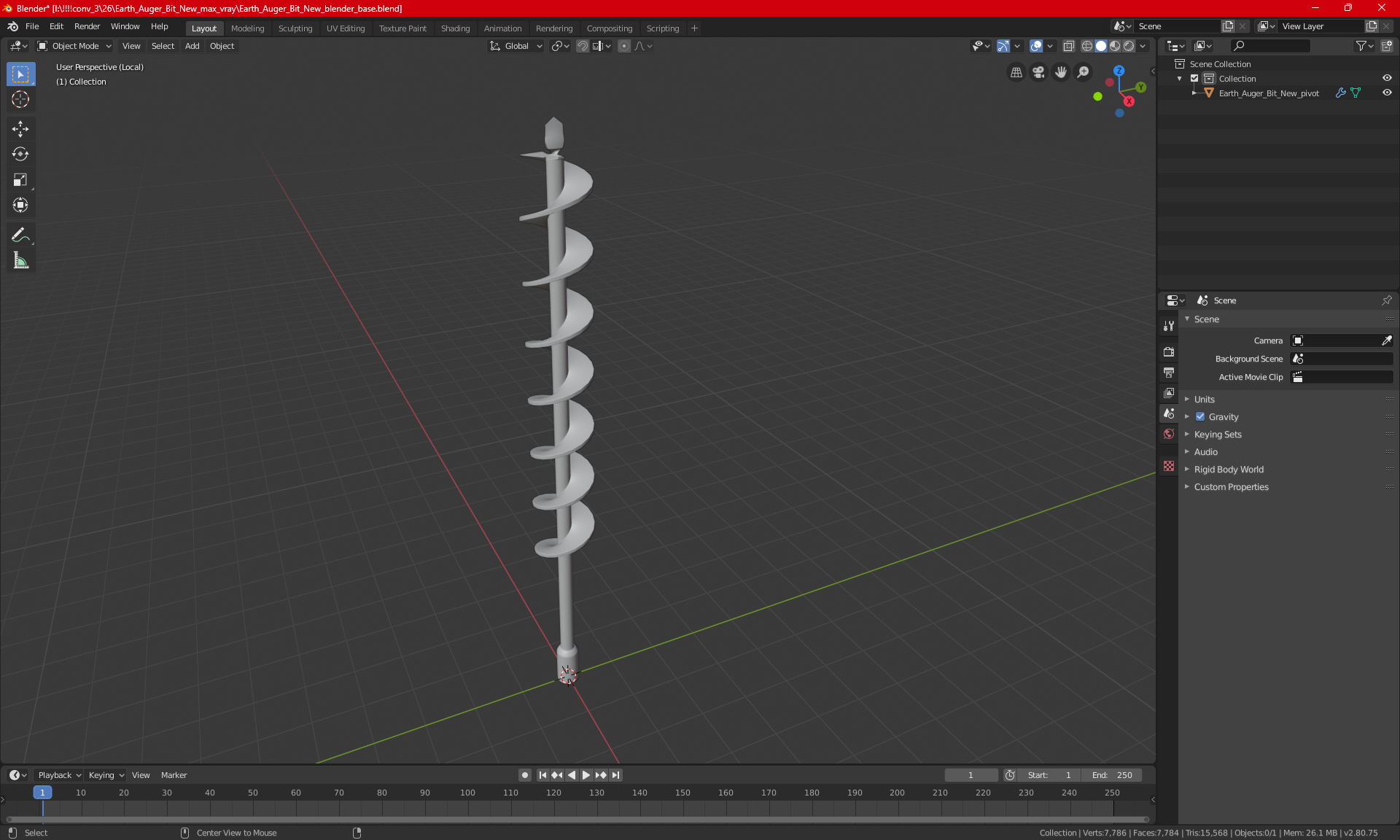
Task: Select the Scale tool
Action: [x=20, y=179]
